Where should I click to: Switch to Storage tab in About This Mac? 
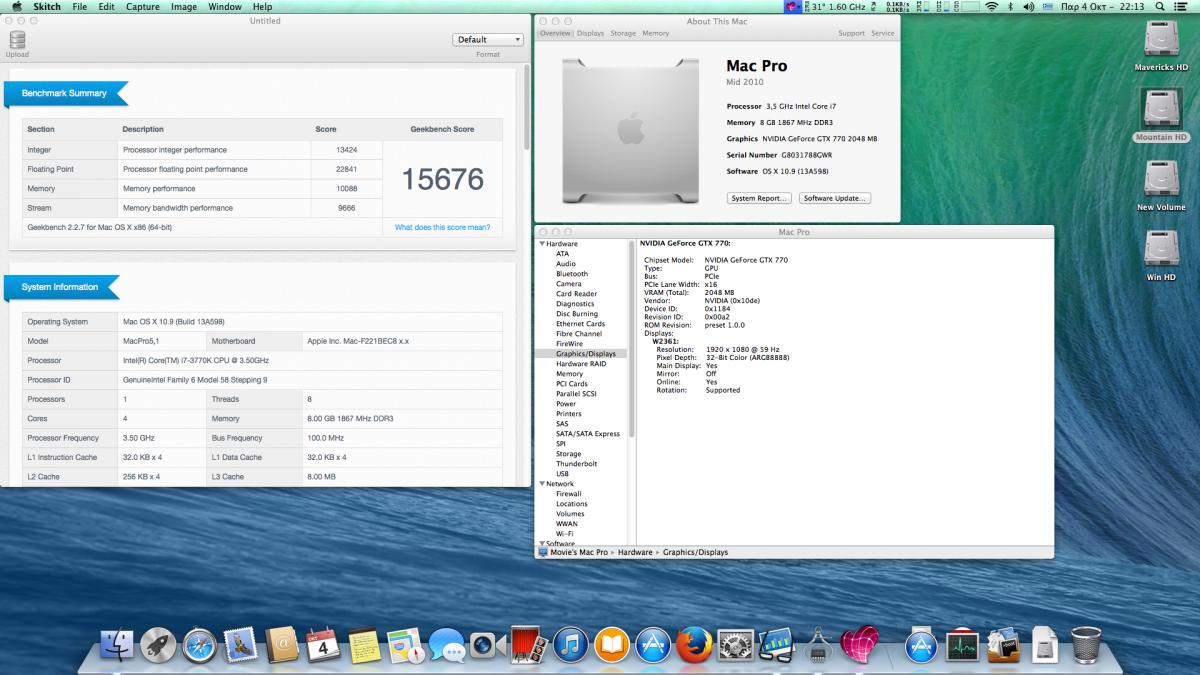(623, 33)
